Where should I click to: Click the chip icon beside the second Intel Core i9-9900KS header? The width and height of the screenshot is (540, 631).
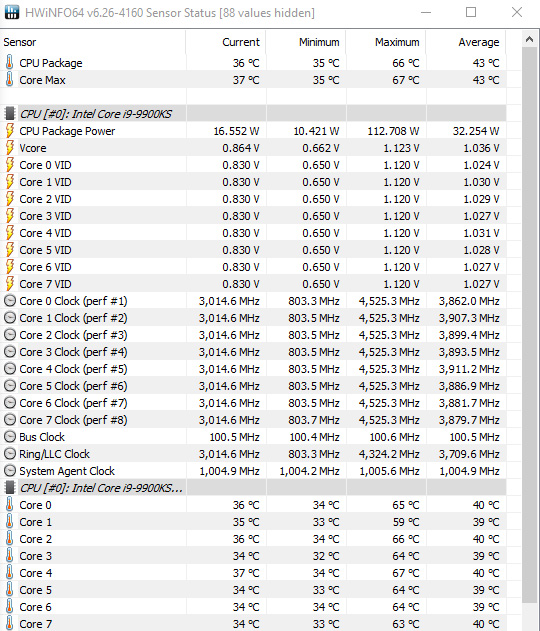point(10,488)
